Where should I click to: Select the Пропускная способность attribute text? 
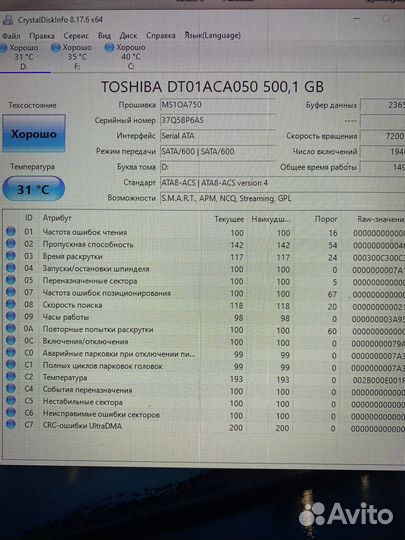click(88, 245)
